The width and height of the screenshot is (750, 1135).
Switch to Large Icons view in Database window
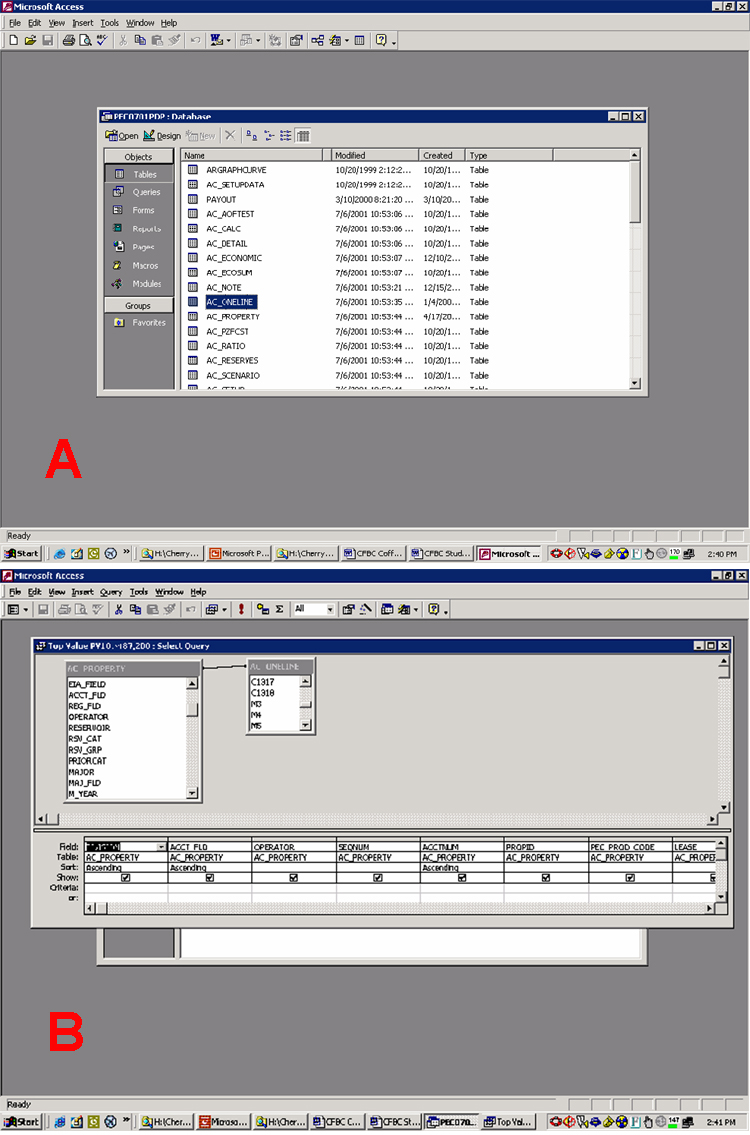(251, 135)
